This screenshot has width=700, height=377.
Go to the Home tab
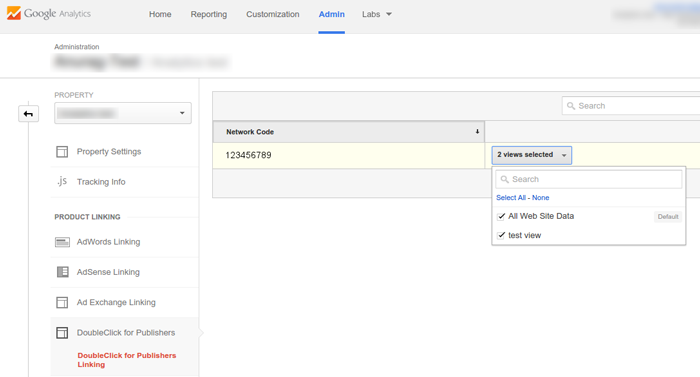tap(160, 14)
